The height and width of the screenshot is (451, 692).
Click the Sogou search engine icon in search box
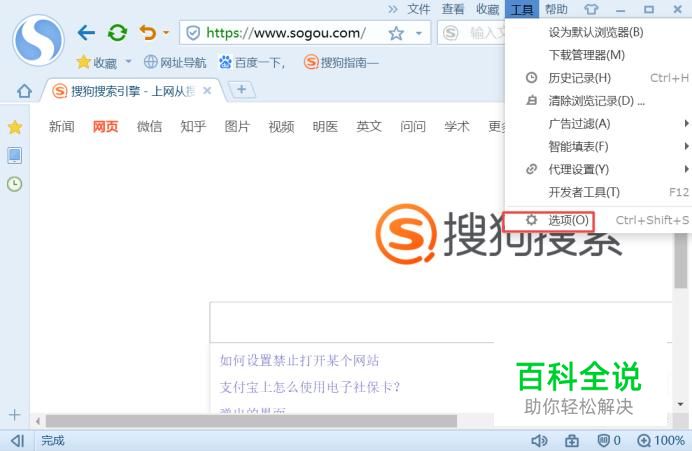click(x=451, y=33)
